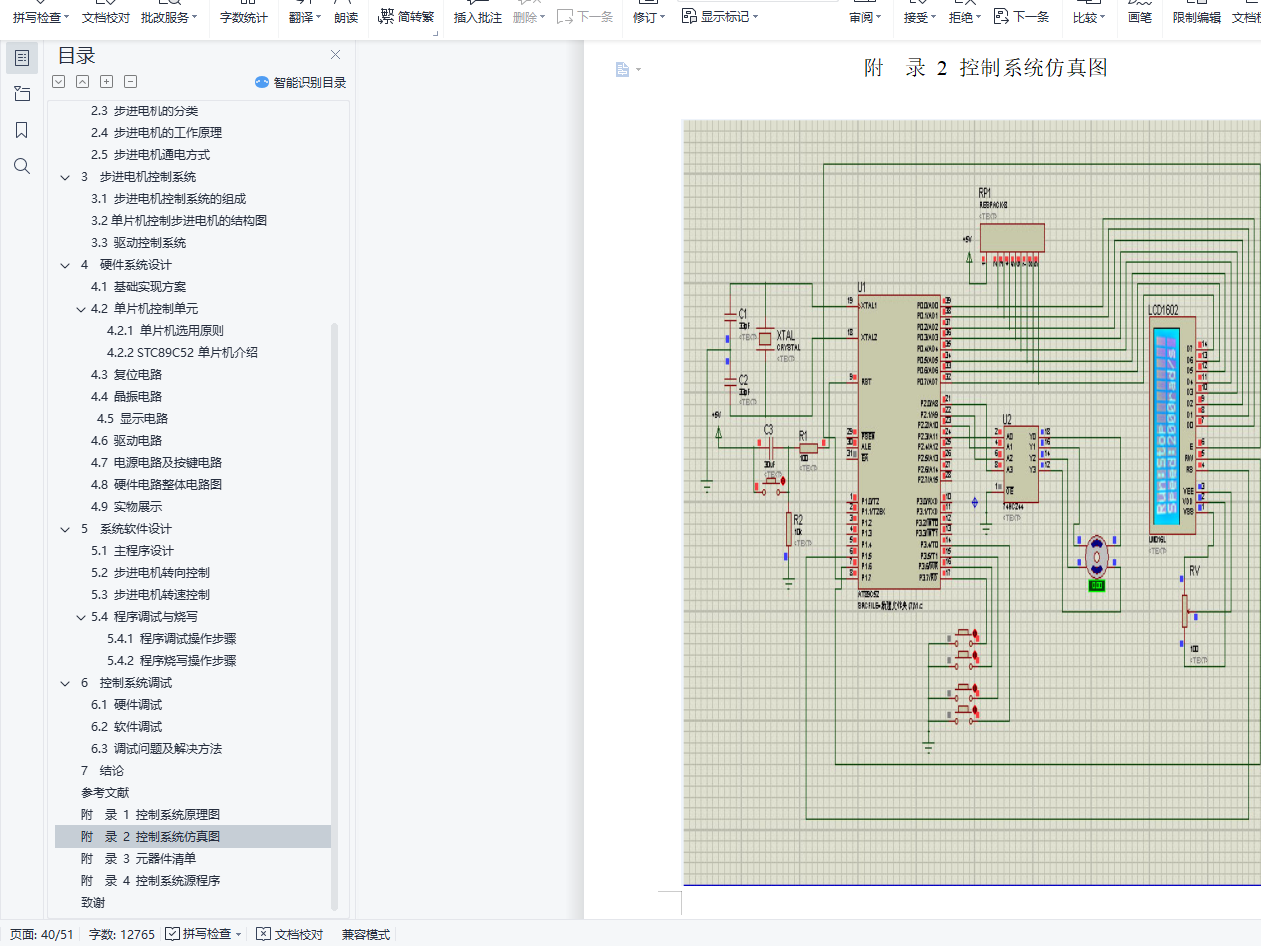Go to 附录 1 控制系统原理图
Viewport: 1261px width, 946px height.
pyautogui.click(x=150, y=815)
